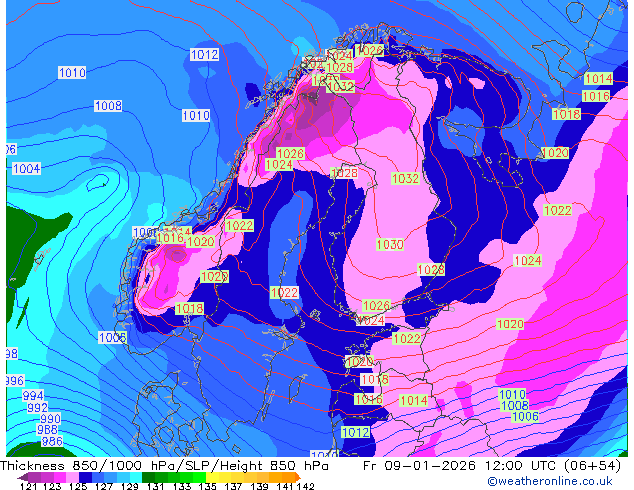
Task: Click the 1030 isobar label
Action: pyautogui.click(x=390, y=245)
